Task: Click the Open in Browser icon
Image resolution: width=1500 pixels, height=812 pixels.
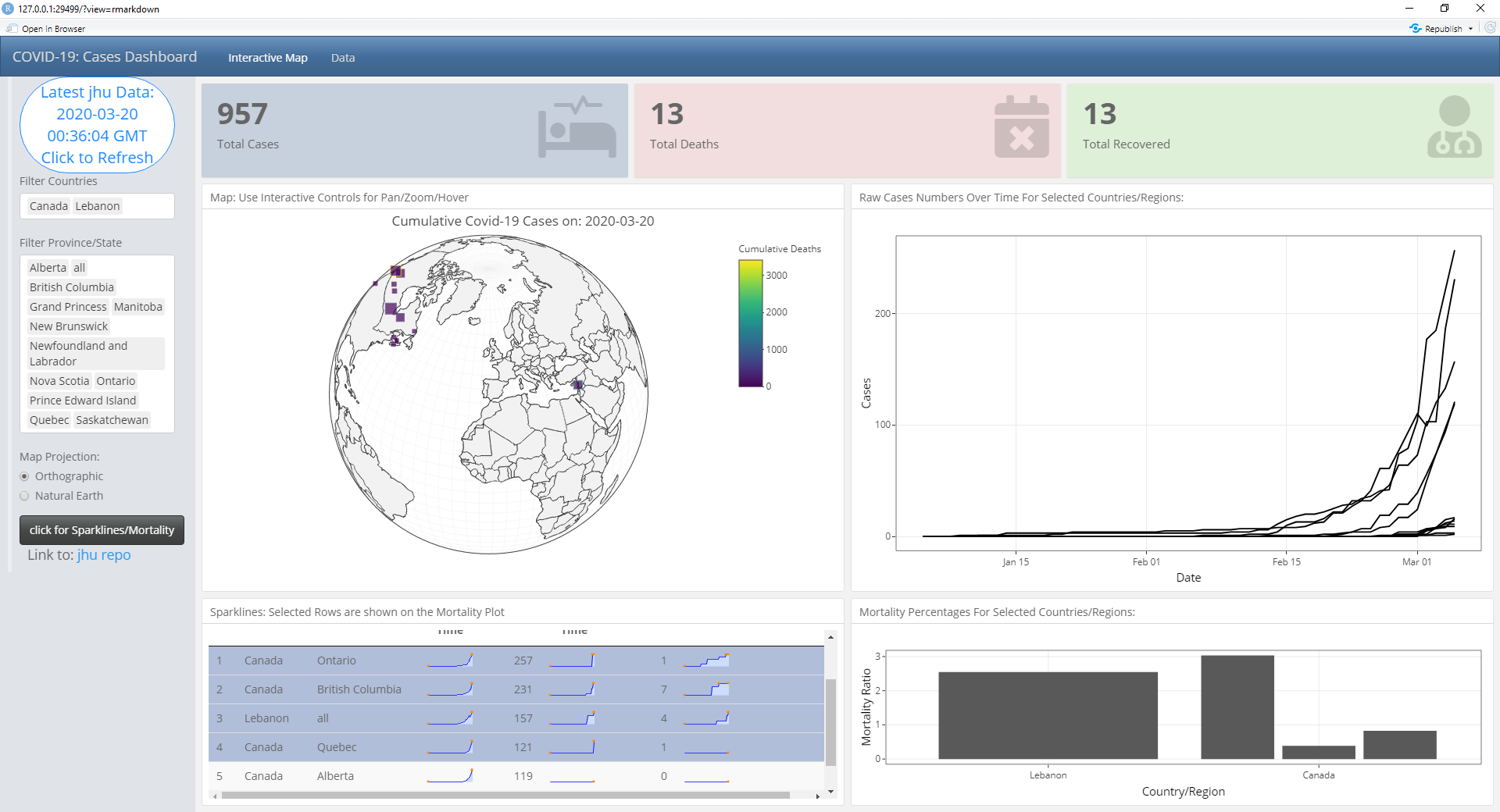Action: point(12,28)
